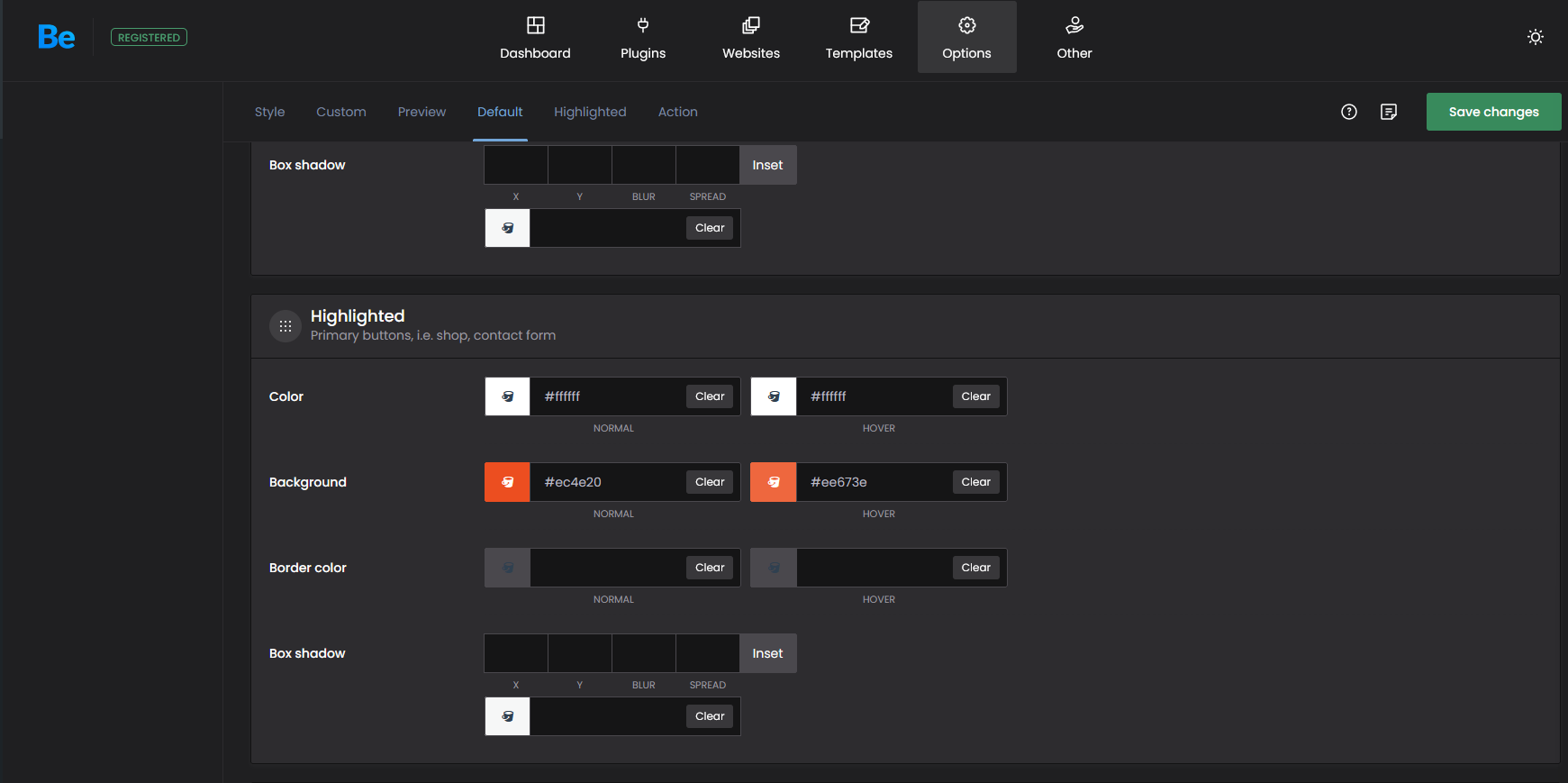Click Color hover #ffffff field
The image size is (1568, 783).
(x=875, y=396)
